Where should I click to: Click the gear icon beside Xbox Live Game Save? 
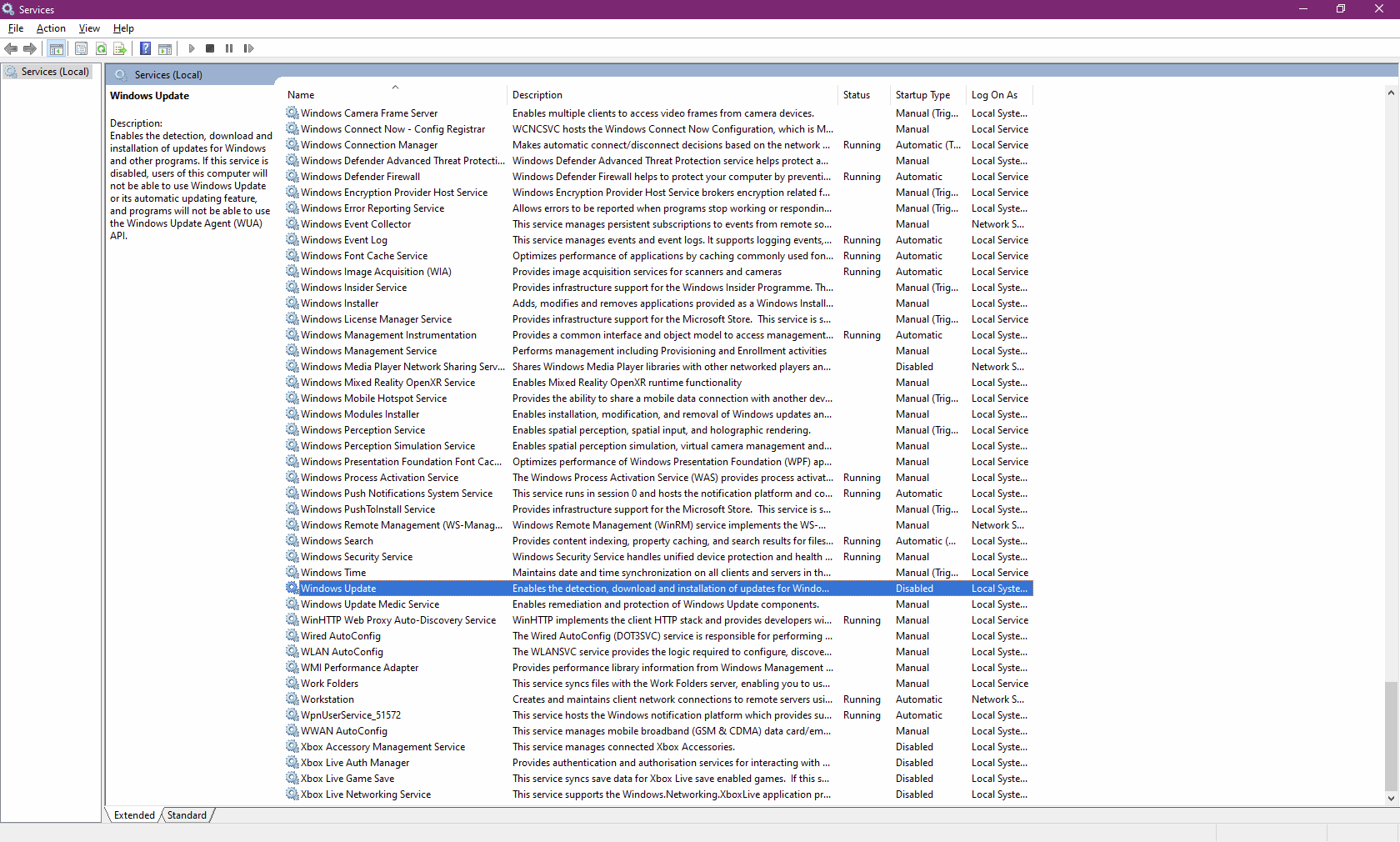coord(292,779)
